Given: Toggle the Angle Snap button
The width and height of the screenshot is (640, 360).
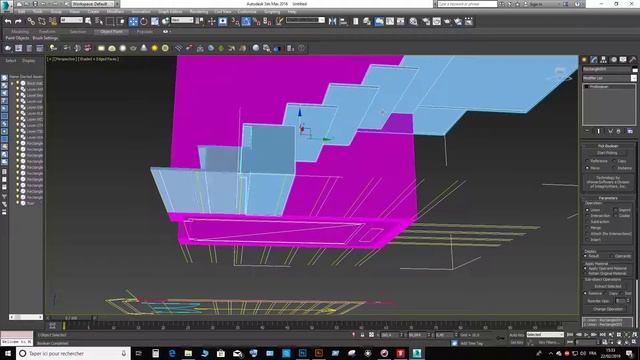Looking at the screenshot, I should click(246, 21).
